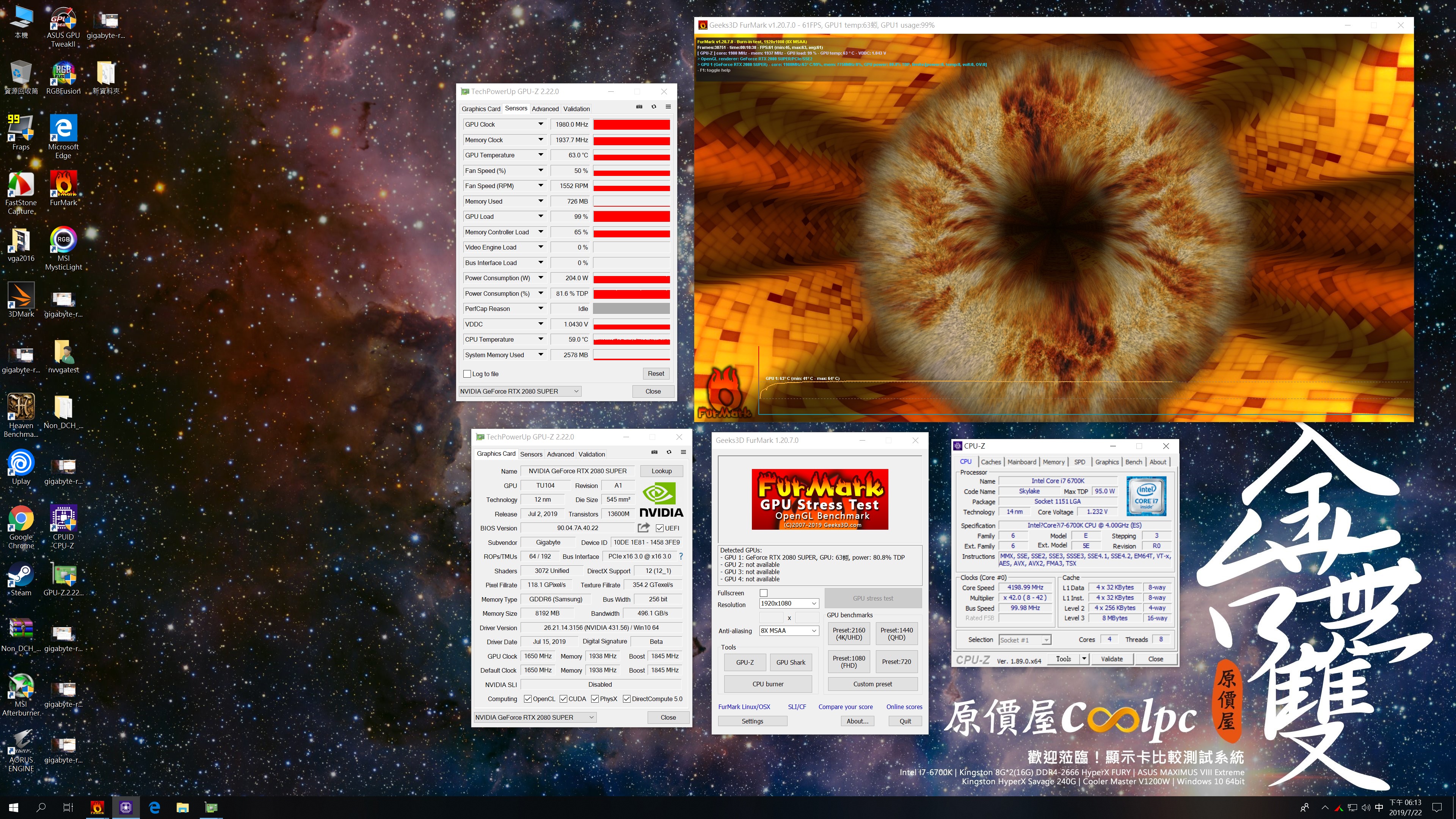Open the MSI Afterburner desktop icon
Screen dimensions: 1456x819
pos(21,695)
